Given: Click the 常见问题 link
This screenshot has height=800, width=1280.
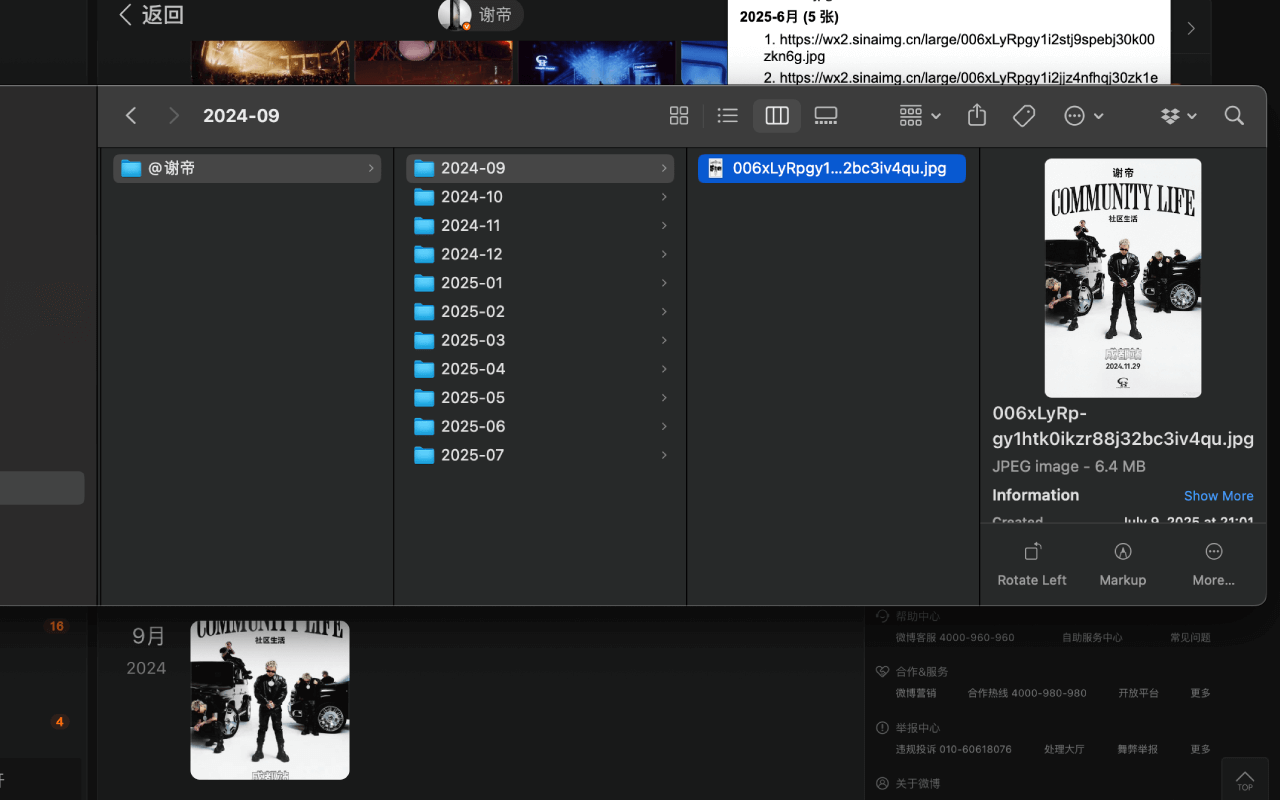Looking at the screenshot, I should point(1190,637).
